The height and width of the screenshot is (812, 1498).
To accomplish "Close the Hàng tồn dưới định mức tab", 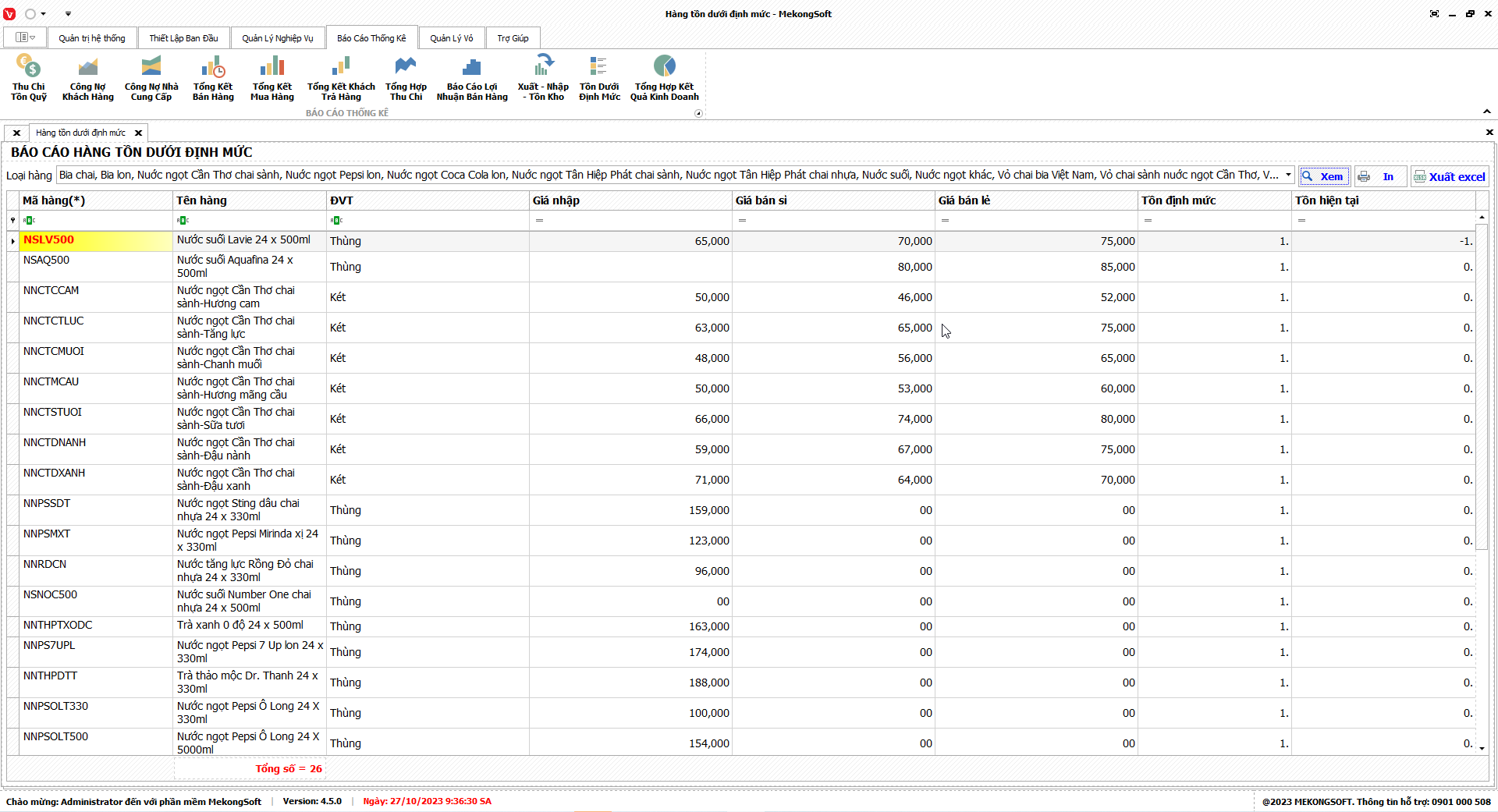I will (x=138, y=133).
